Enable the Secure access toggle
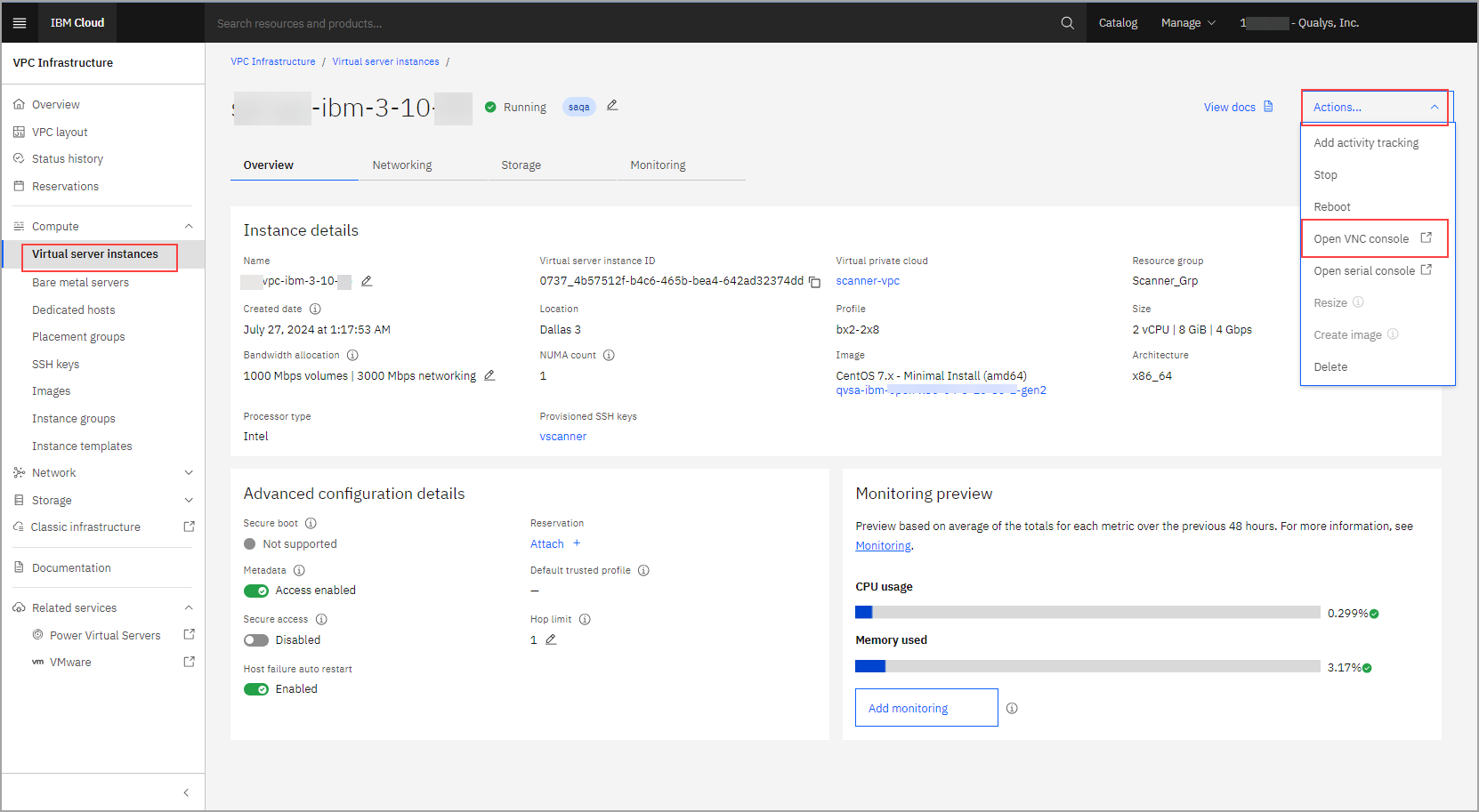Screen dimensions: 1479x812 point(256,639)
